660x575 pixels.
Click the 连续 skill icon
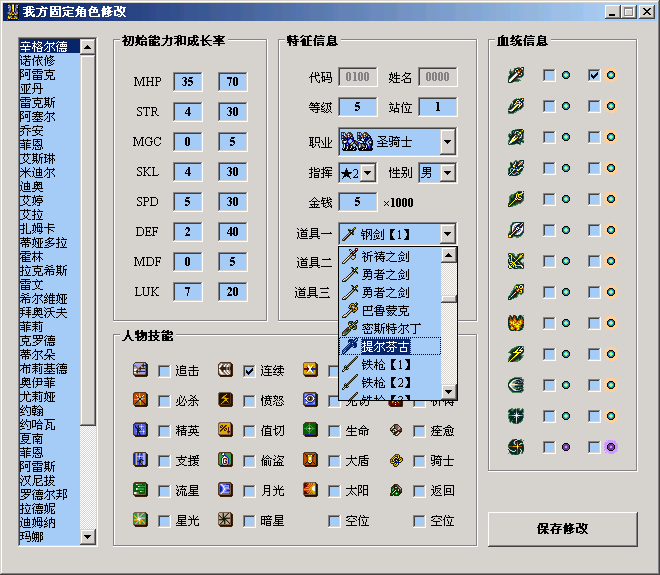(225, 370)
